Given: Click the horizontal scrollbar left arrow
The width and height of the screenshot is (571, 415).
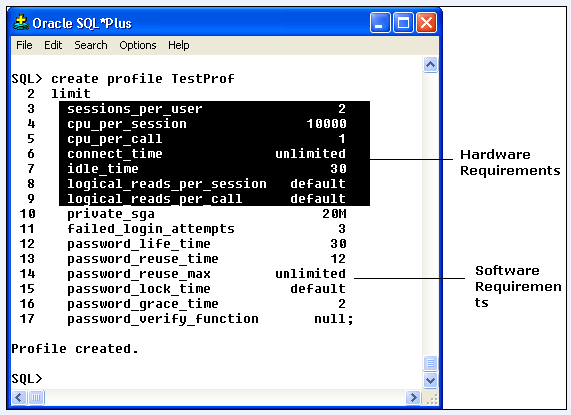Looking at the screenshot, I should [19, 397].
